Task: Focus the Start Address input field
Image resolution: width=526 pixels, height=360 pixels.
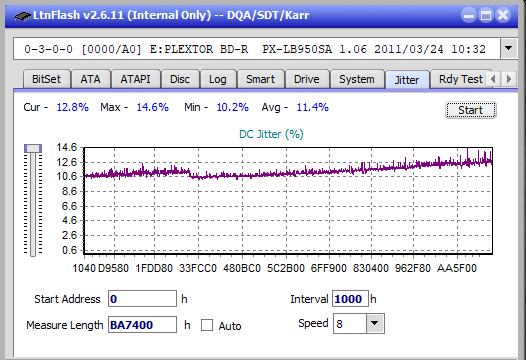Action: point(142,299)
